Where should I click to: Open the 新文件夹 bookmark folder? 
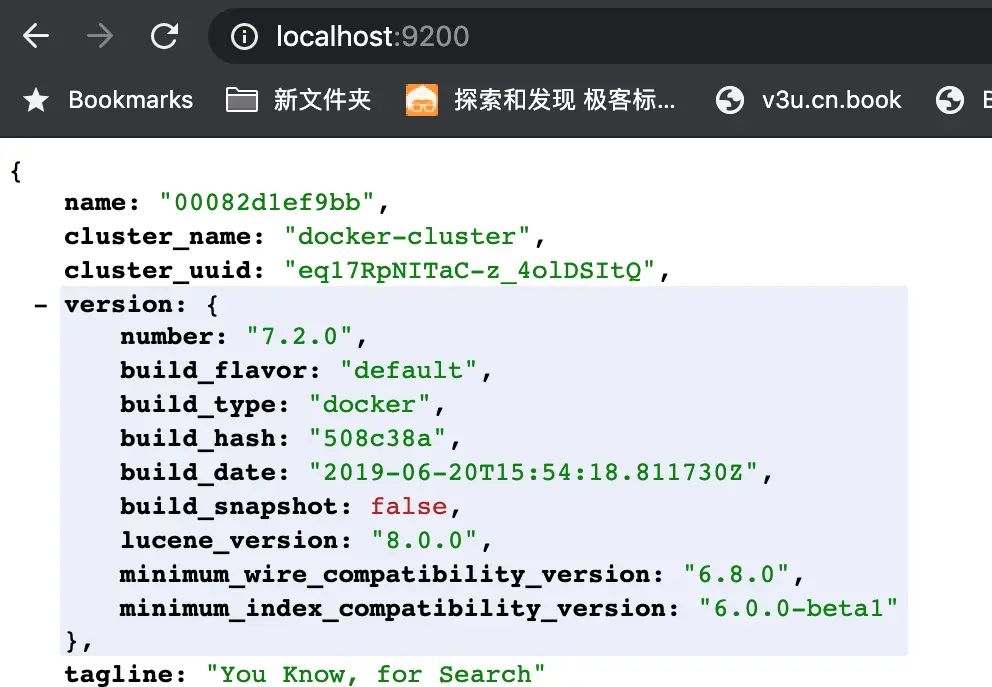(299, 100)
